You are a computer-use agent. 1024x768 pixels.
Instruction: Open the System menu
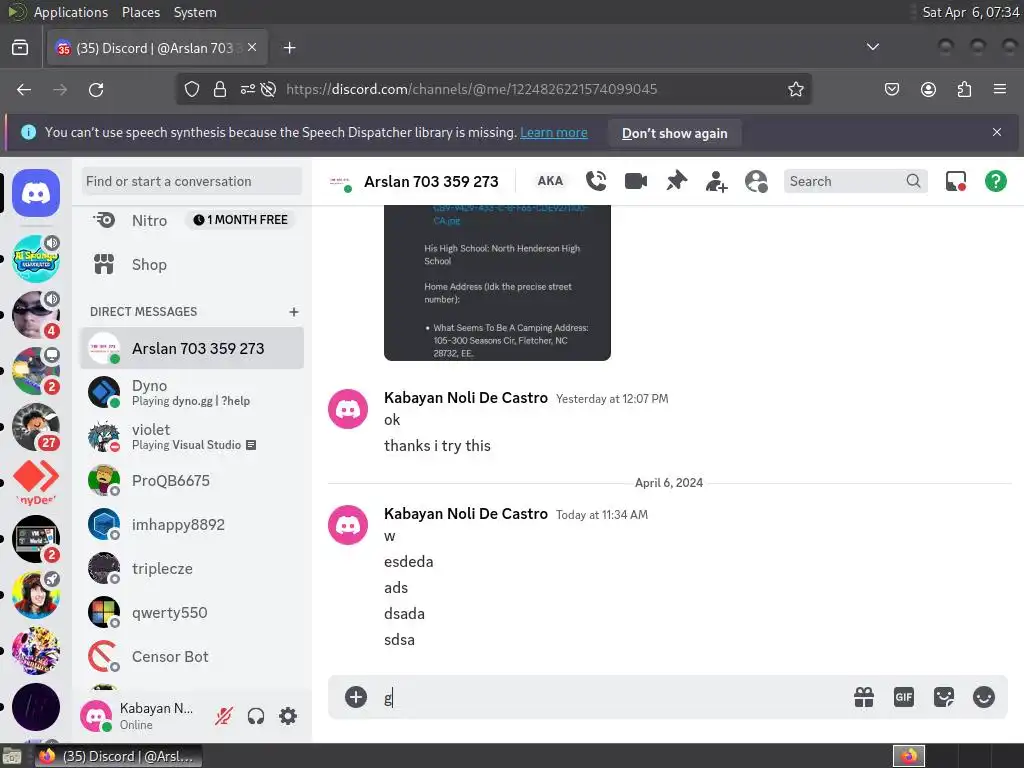[195, 12]
